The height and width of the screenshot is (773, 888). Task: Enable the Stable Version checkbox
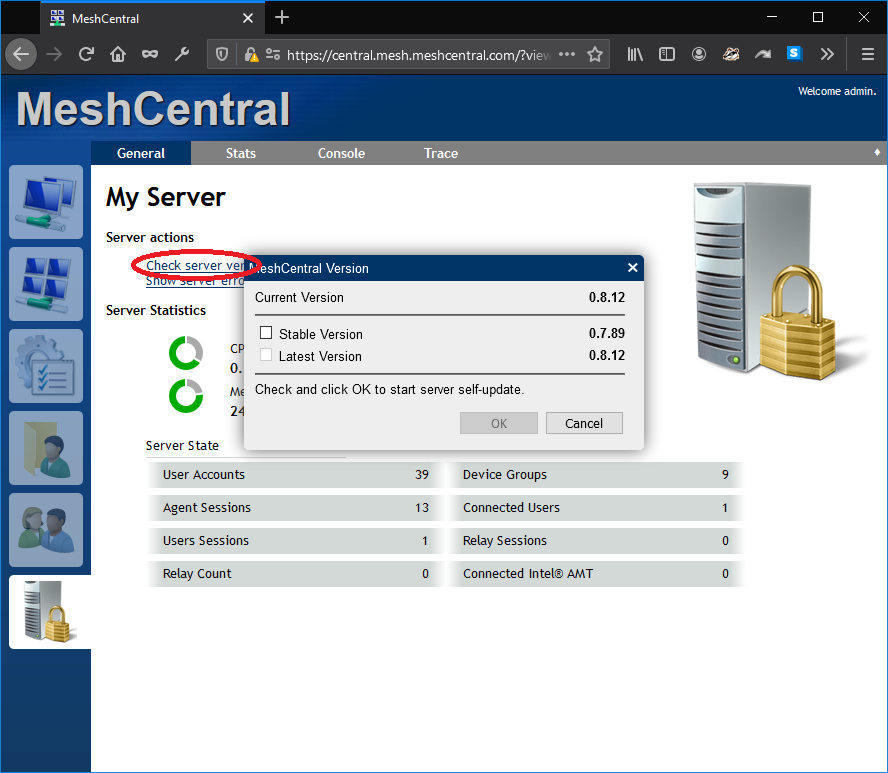pyautogui.click(x=265, y=332)
